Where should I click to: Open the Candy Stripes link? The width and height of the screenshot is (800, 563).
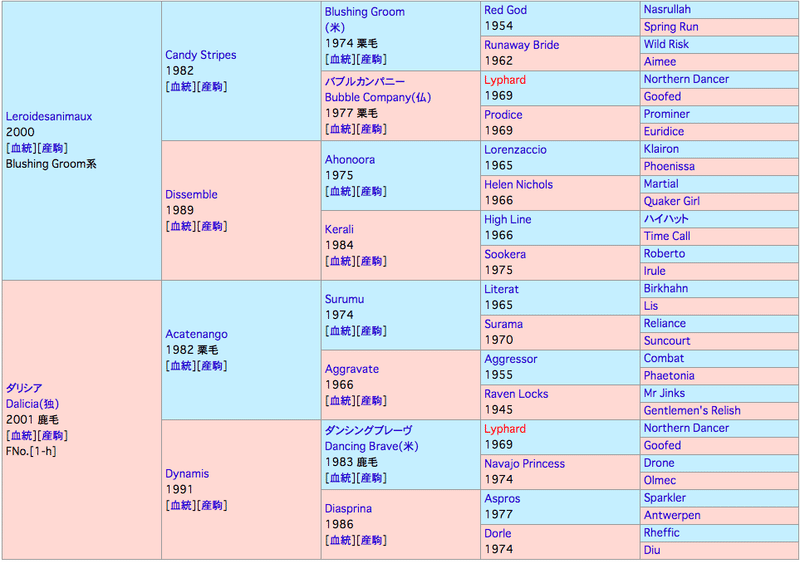[201, 55]
